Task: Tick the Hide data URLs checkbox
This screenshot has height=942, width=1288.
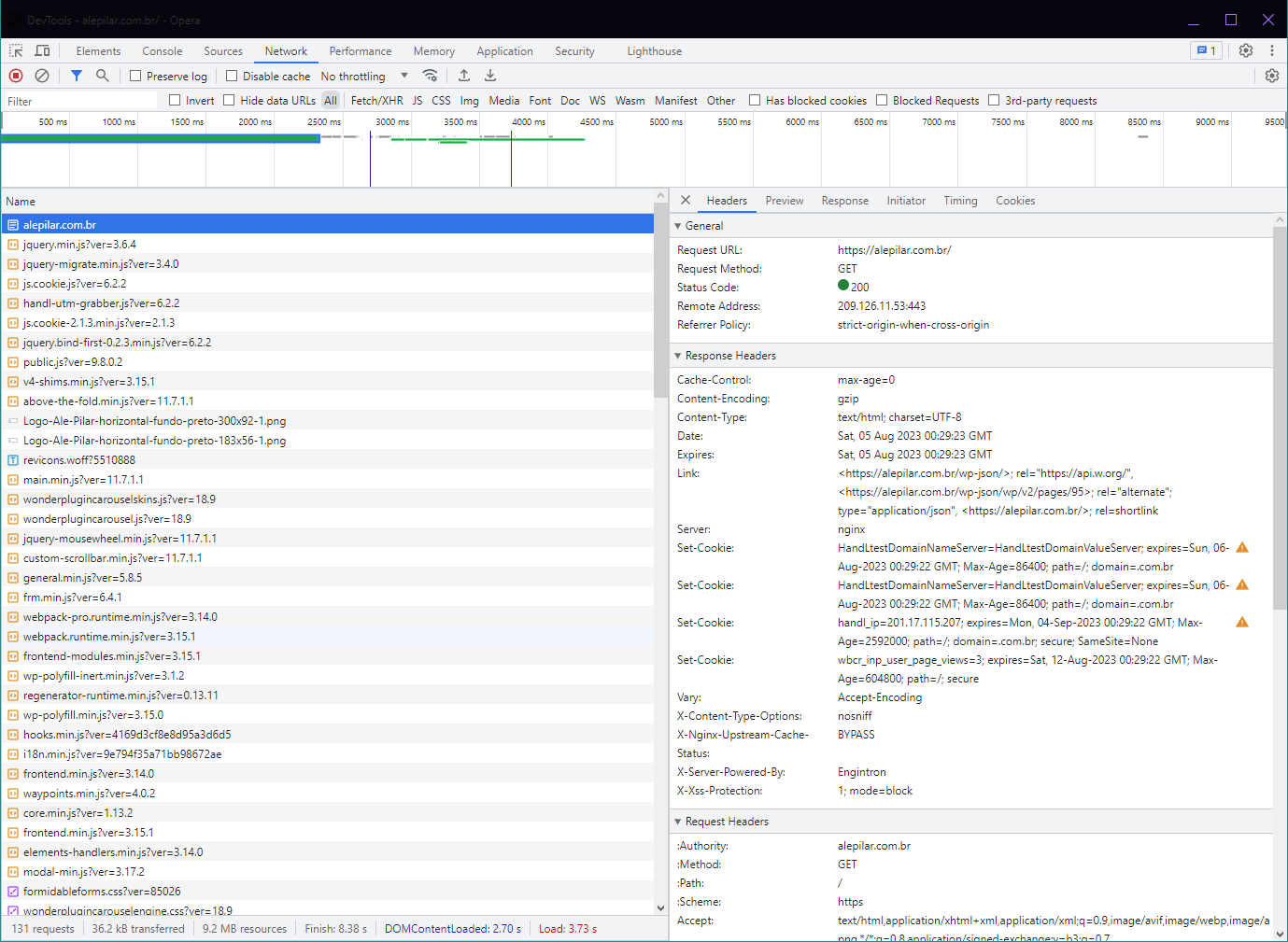Action: 229,101
